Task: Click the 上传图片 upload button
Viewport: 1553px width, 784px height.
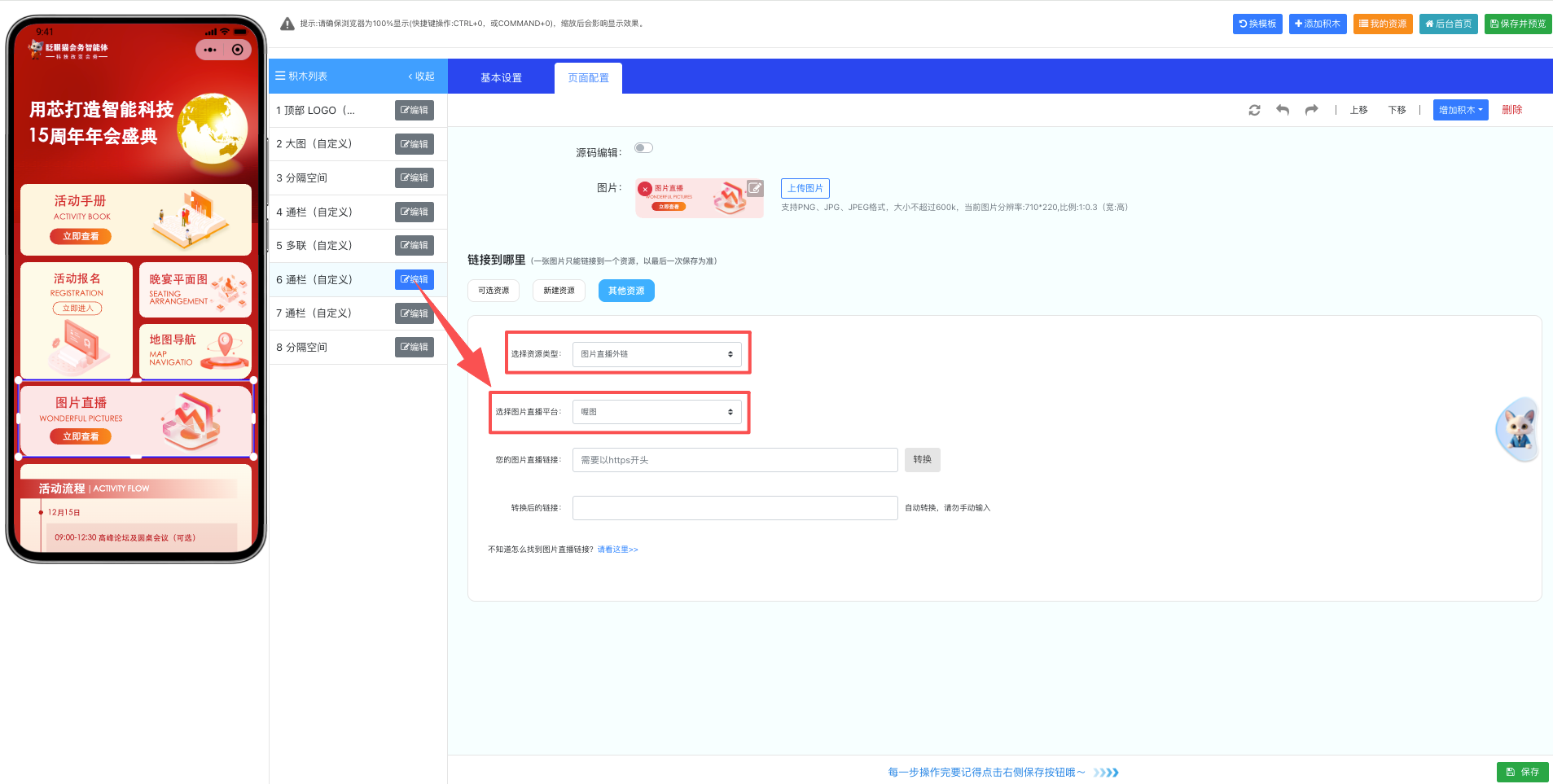Action: [805, 188]
